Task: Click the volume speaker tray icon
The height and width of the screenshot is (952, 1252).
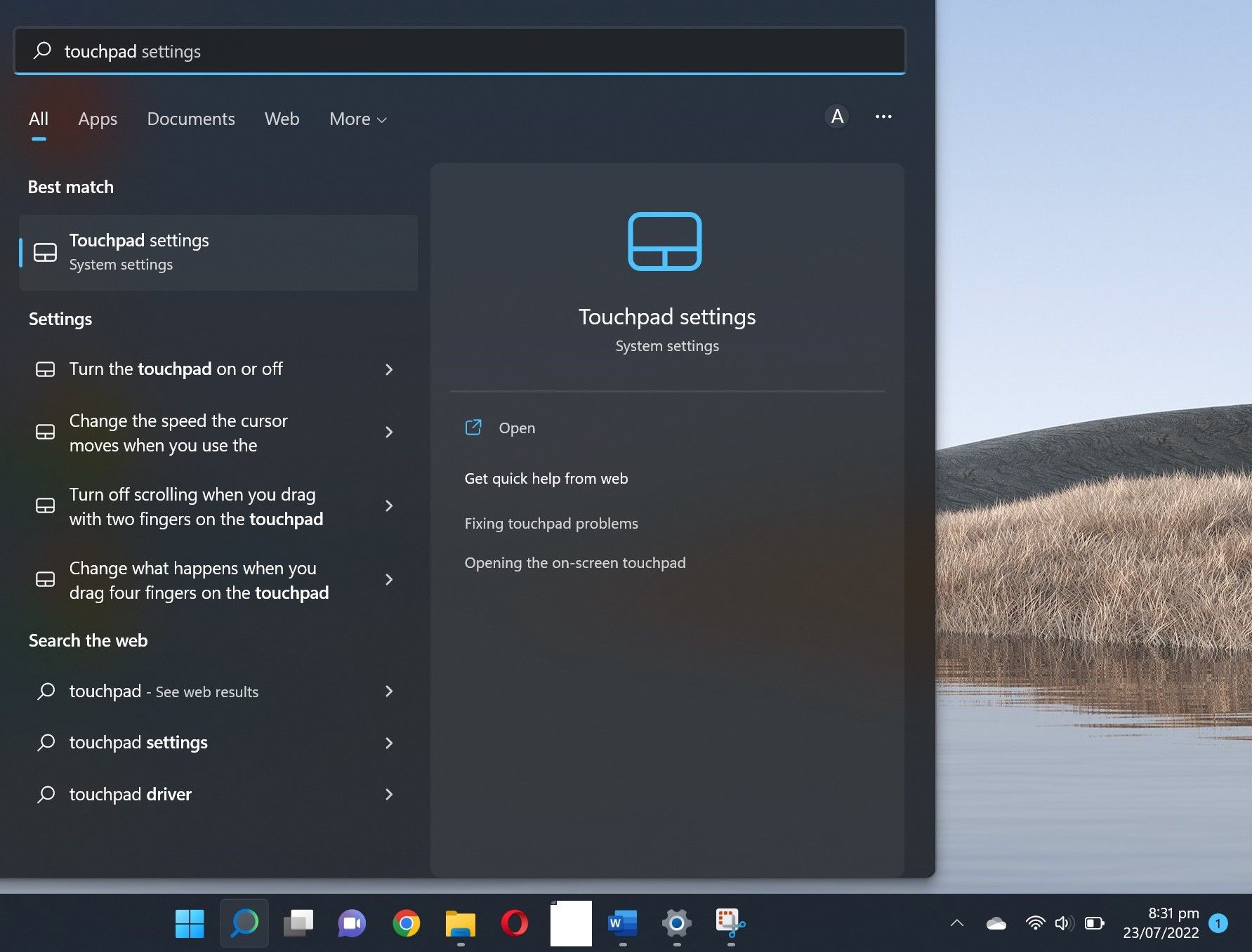Action: [x=1064, y=923]
